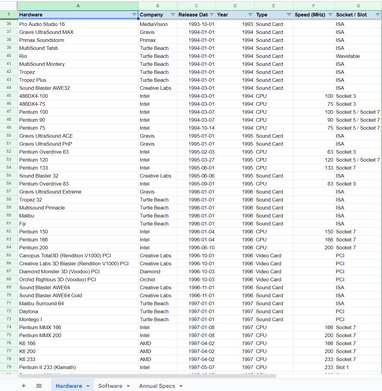Screen dimensions: 382x391
Task: Select the Company header cell
Action: coord(158,15)
